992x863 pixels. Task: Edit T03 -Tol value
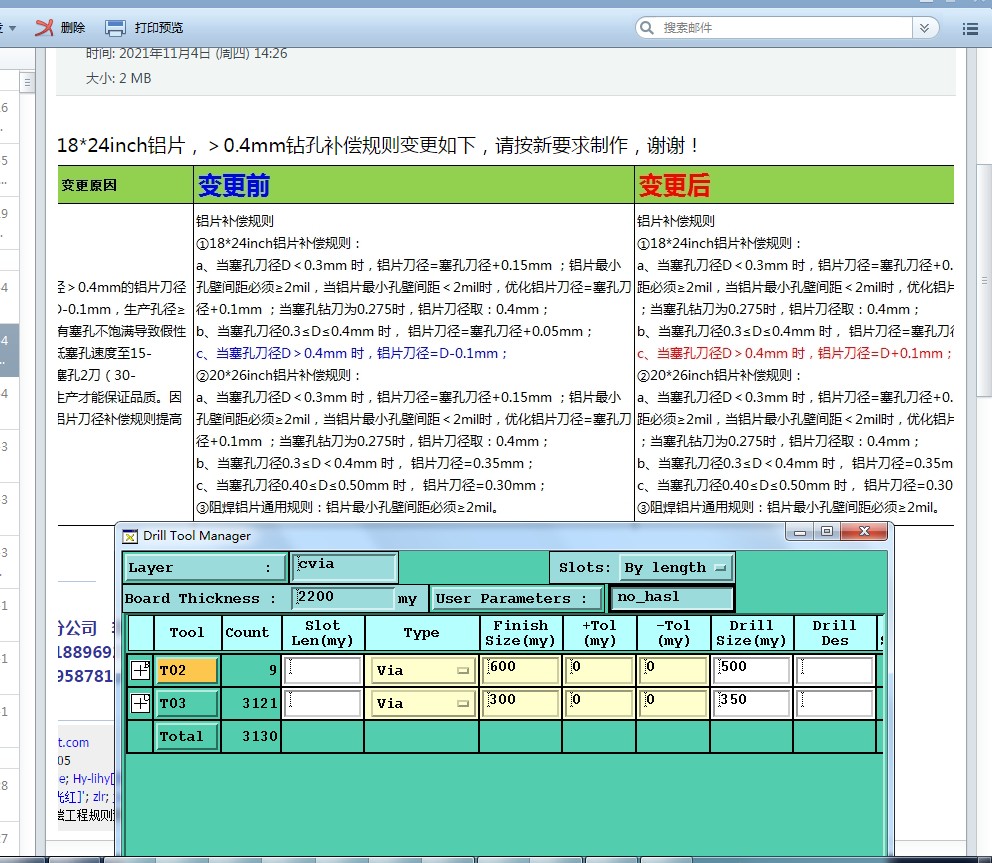(673, 703)
